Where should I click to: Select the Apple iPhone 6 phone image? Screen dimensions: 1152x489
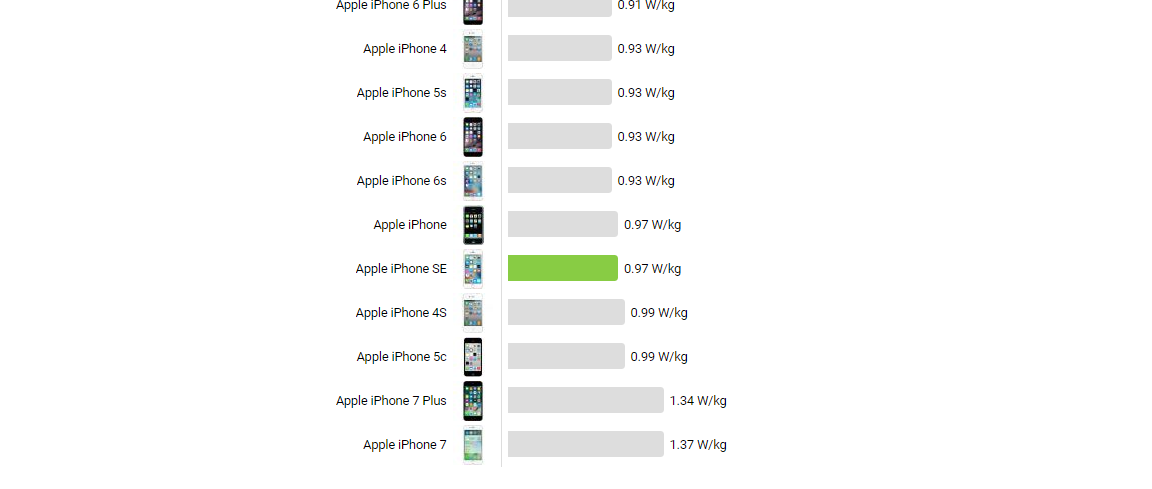473,137
